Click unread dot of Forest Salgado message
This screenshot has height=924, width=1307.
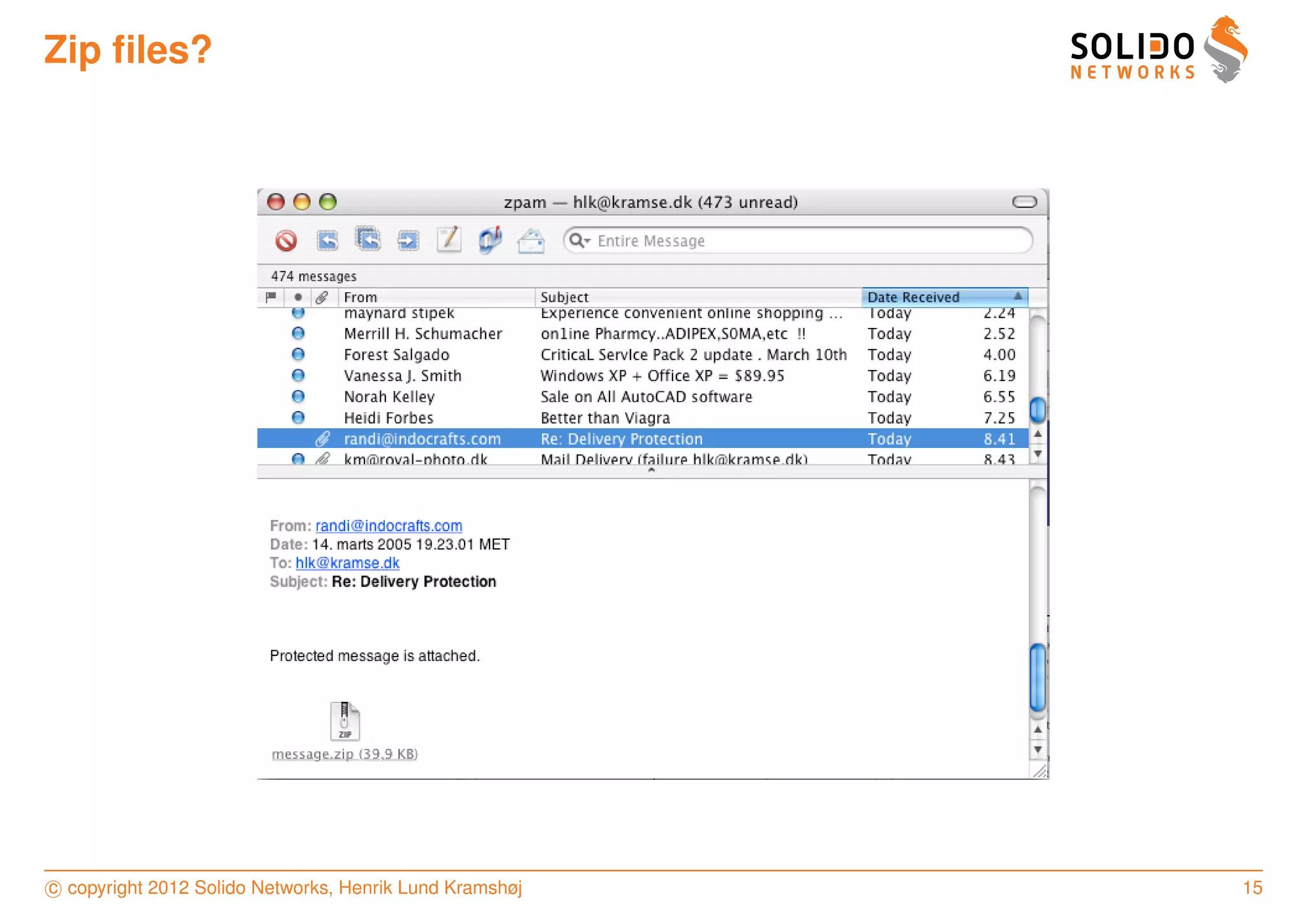(x=298, y=354)
